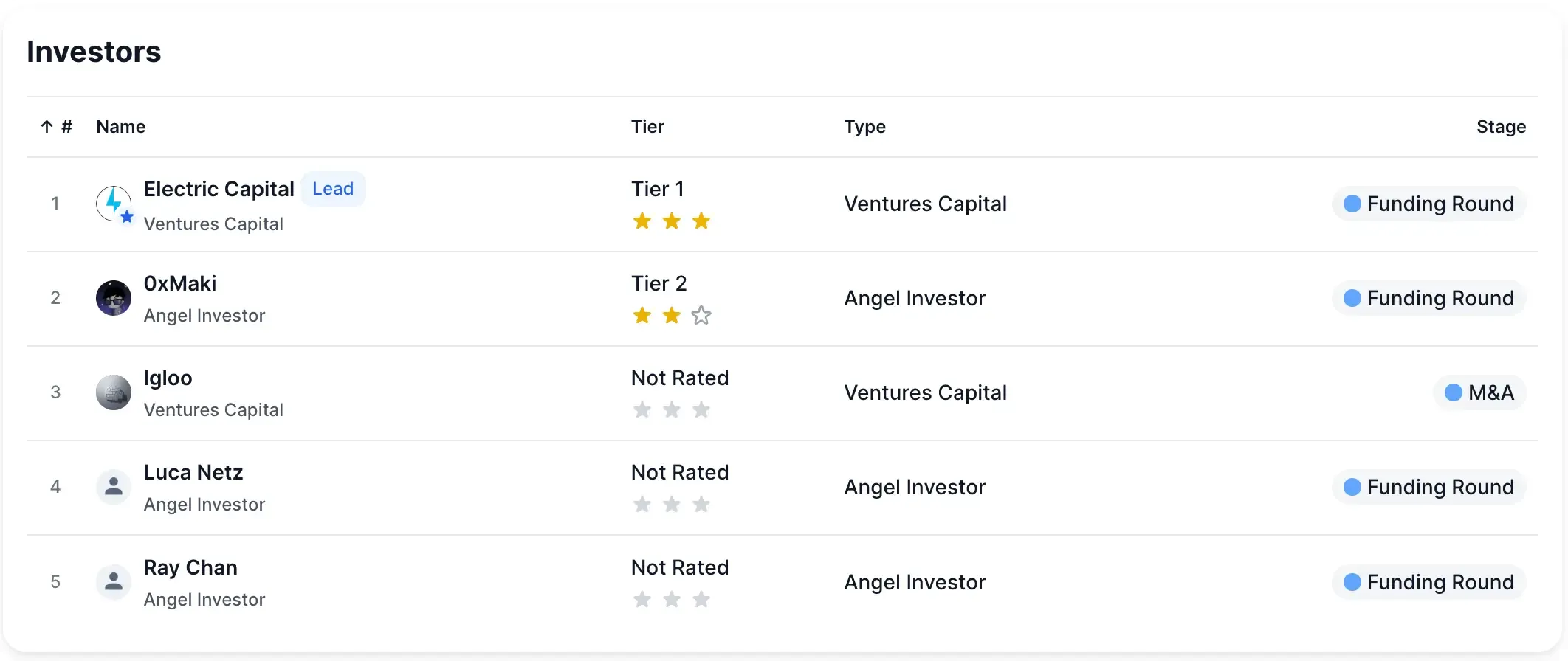The height and width of the screenshot is (661, 1568).
Task: Click the Lead badge next to Electric Capital
Action: [x=332, y=189]
